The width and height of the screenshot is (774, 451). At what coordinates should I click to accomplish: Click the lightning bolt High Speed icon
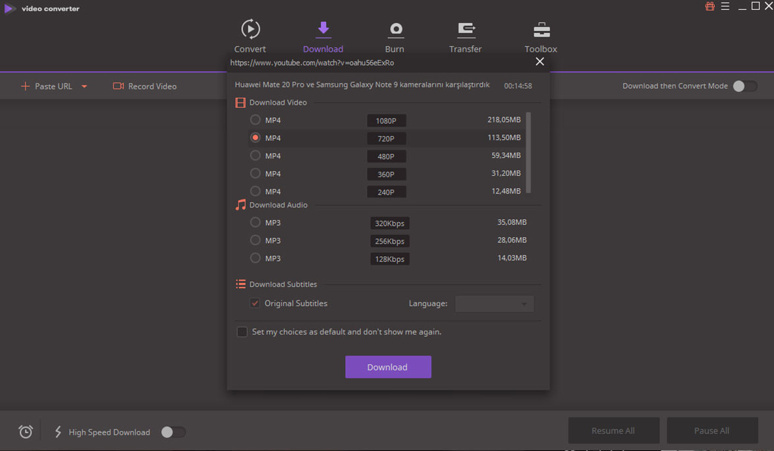(x=58, y=432)
